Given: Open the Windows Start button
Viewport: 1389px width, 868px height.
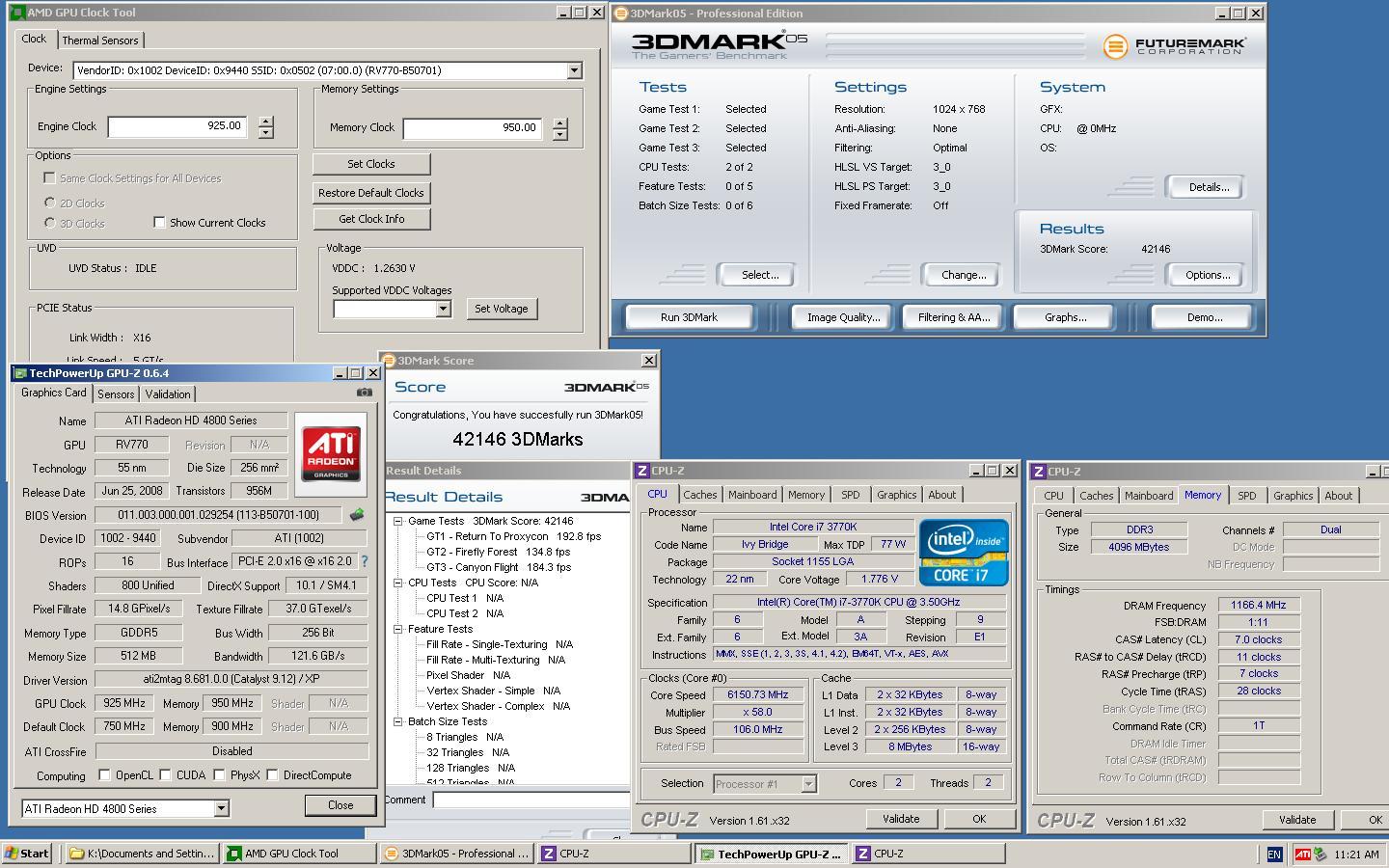Looking at the screenshot, I should coord(27,854).
